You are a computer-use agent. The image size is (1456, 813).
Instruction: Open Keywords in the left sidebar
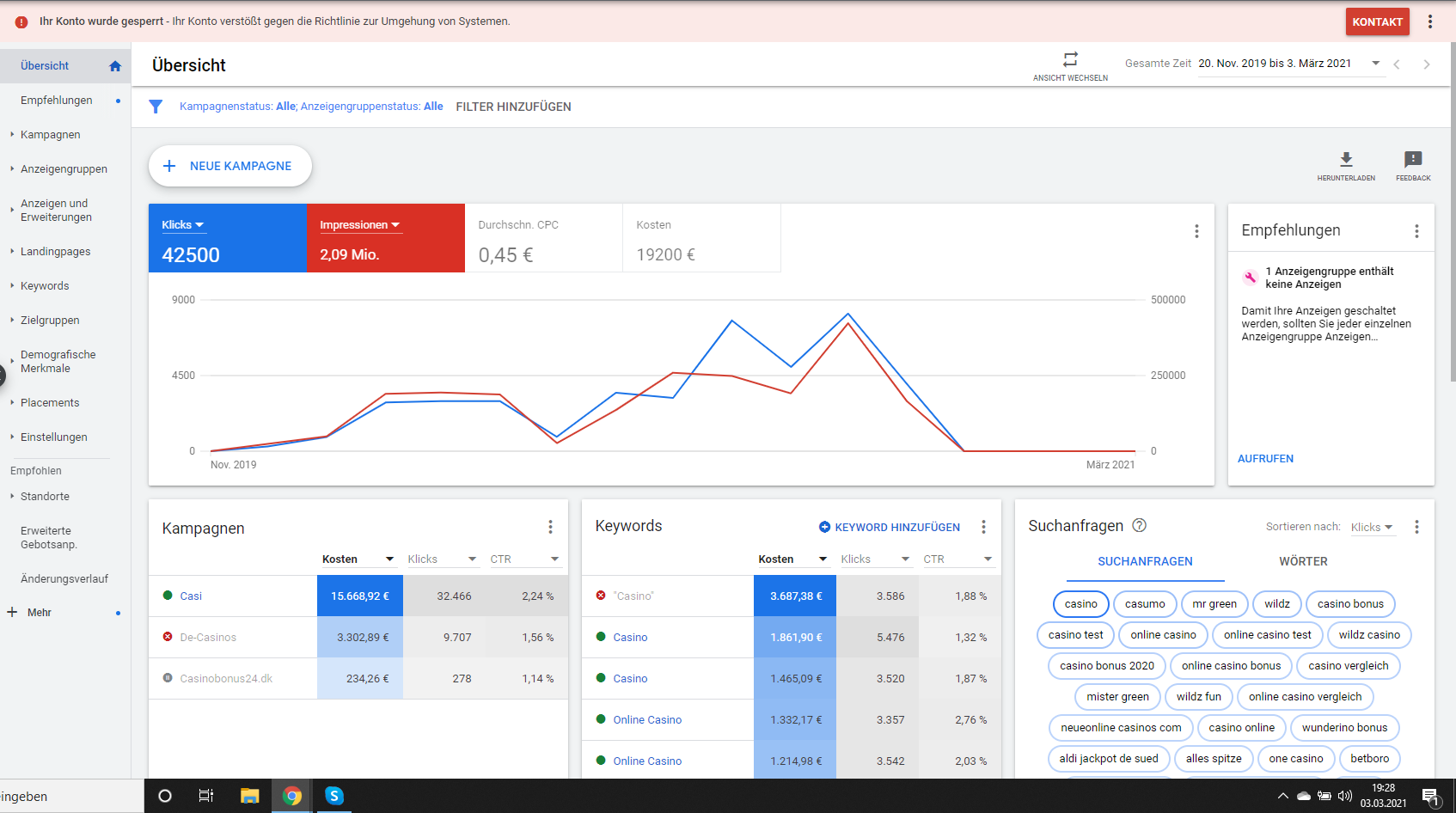(45, 286)
